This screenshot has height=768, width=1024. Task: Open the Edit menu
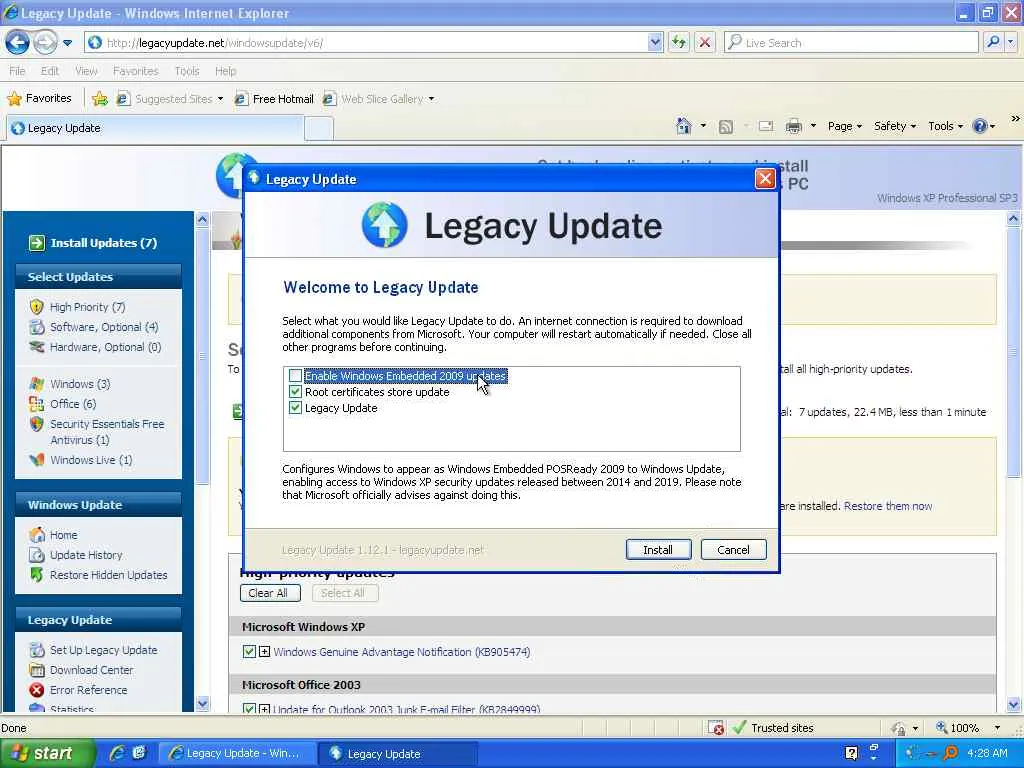coord(50,71)
